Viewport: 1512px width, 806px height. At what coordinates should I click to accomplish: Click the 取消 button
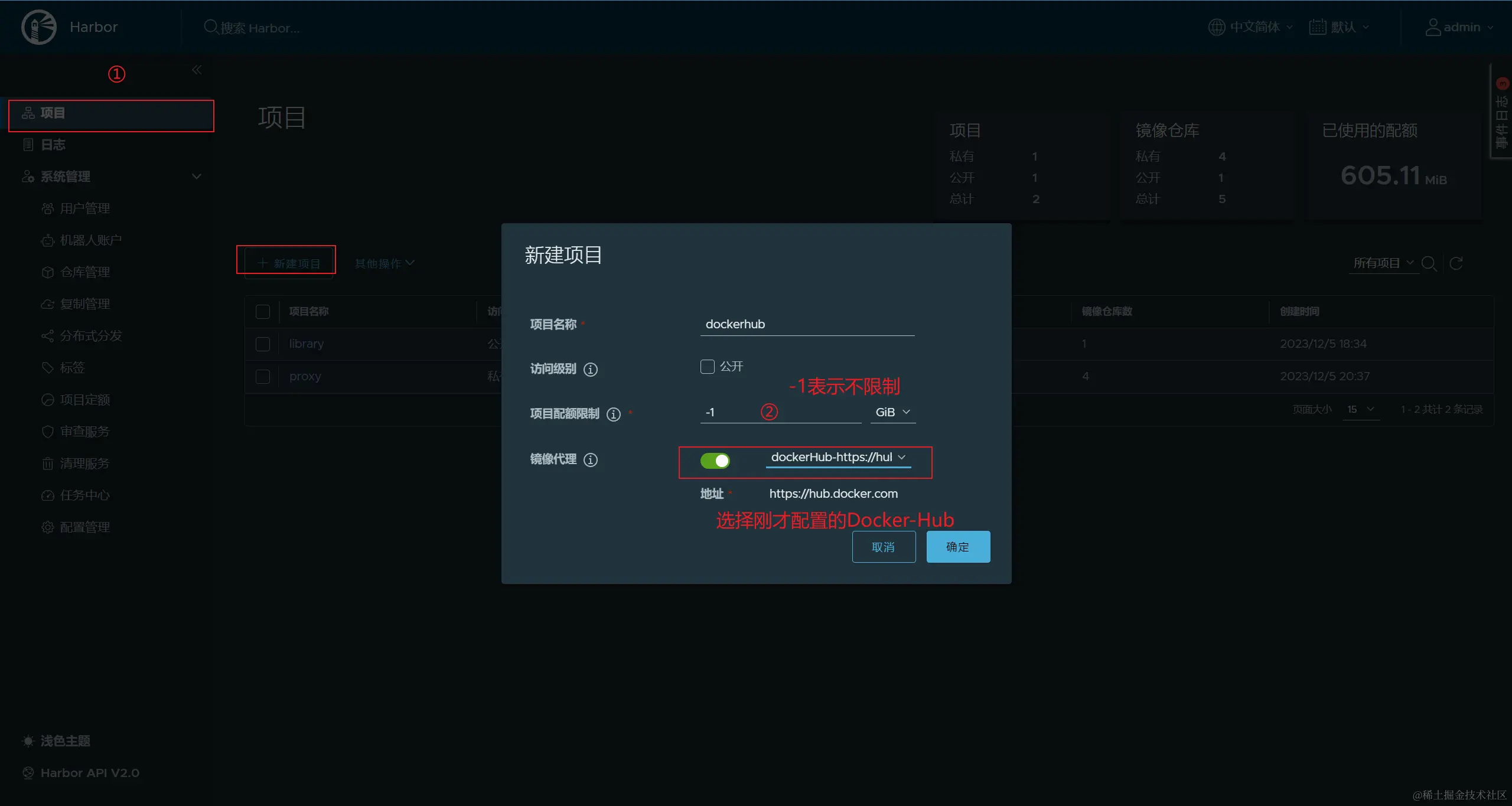tap(883, 547)
